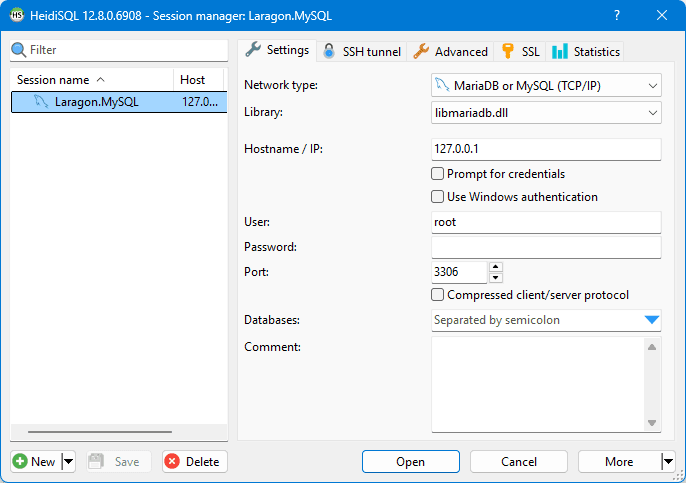
Task: Select the Laragon.MySQL session row
Action: 119,102
